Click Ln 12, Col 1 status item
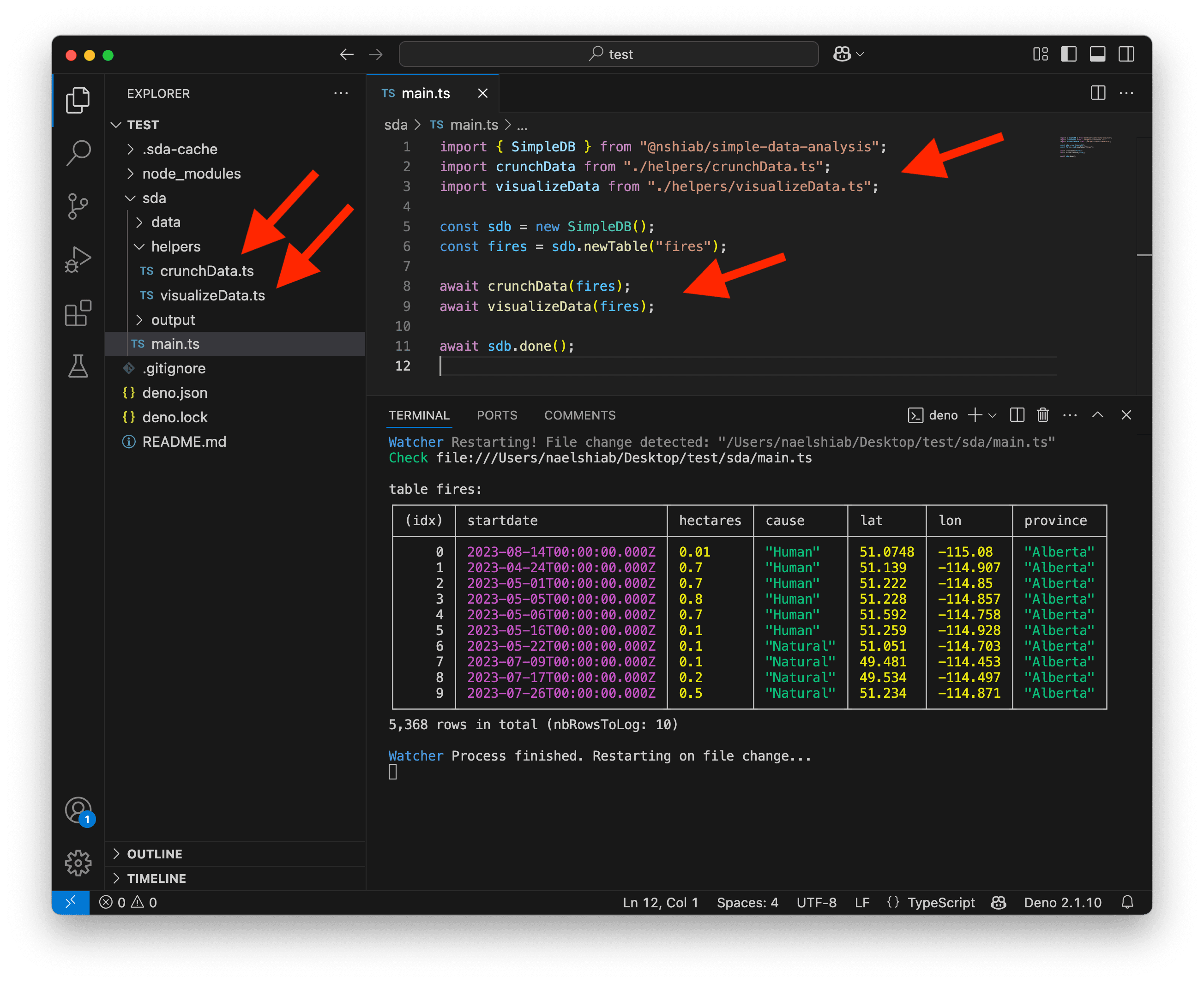The width and height of the screenshot is (1204, 983). pos(660,902)
